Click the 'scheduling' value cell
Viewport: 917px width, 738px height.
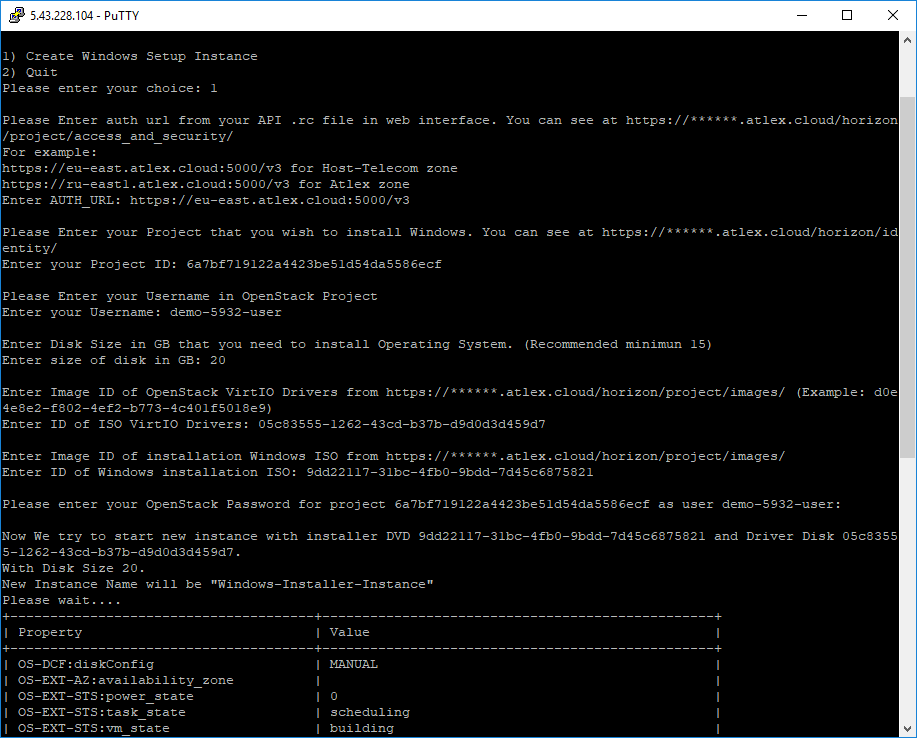tap(370, 712)
